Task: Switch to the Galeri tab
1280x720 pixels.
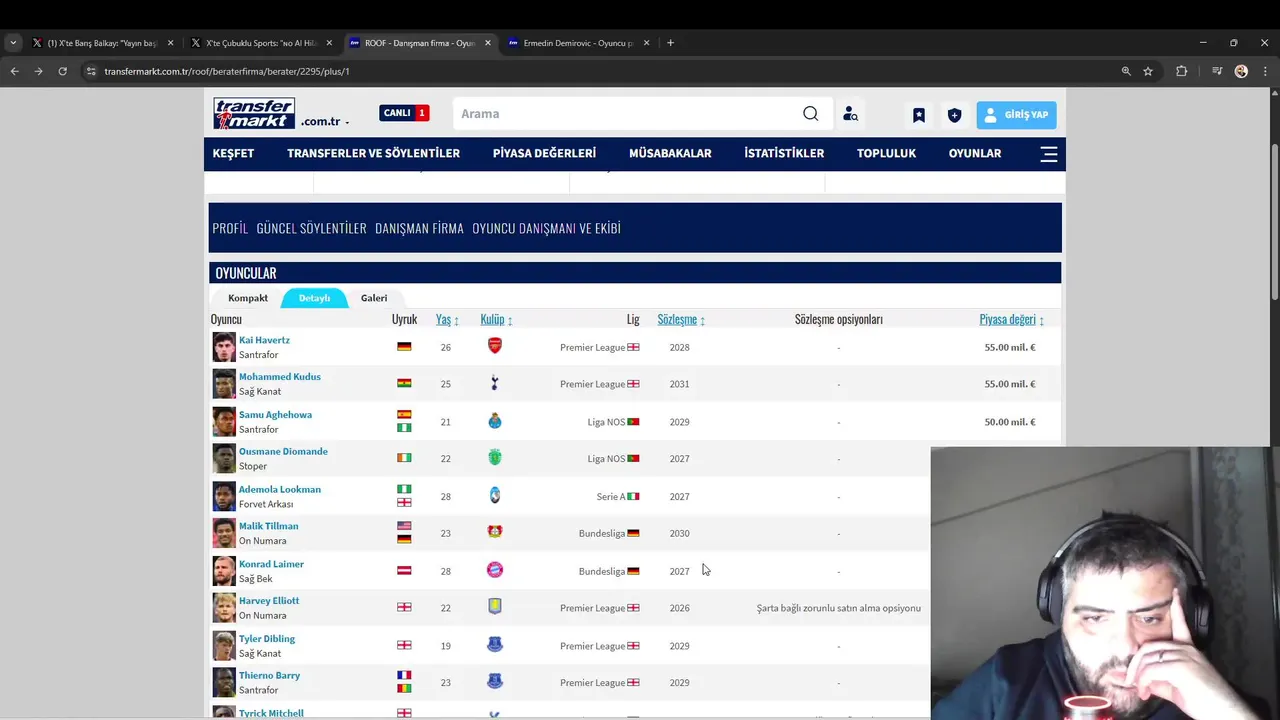Action: click(374, 298)
